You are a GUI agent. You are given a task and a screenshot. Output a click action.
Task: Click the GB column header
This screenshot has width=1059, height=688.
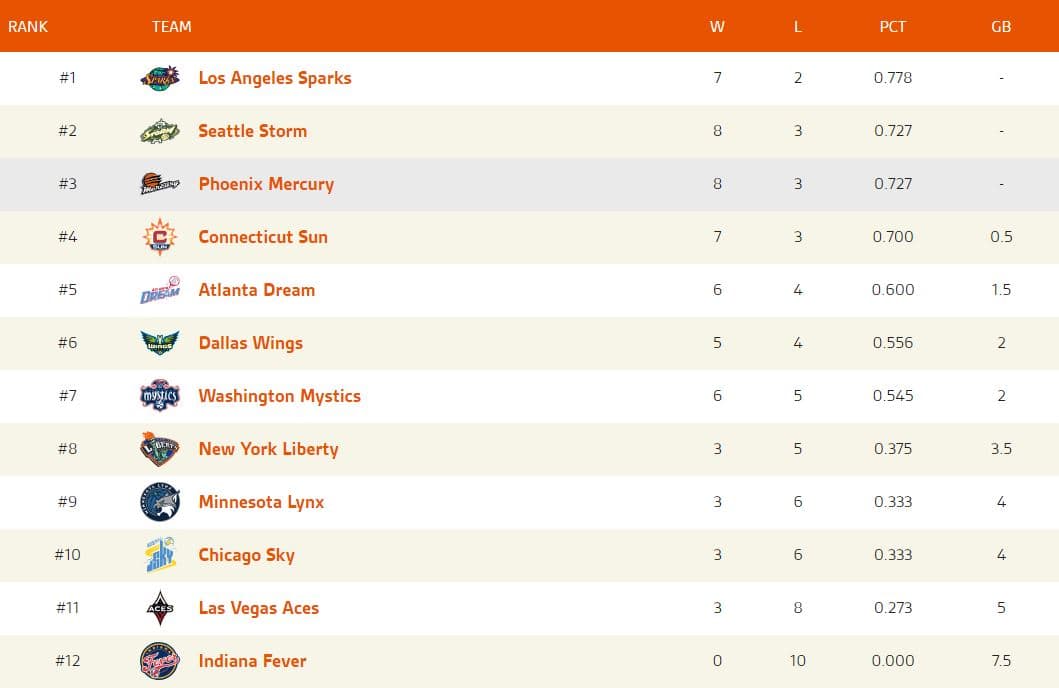(x=1001, y=27)
